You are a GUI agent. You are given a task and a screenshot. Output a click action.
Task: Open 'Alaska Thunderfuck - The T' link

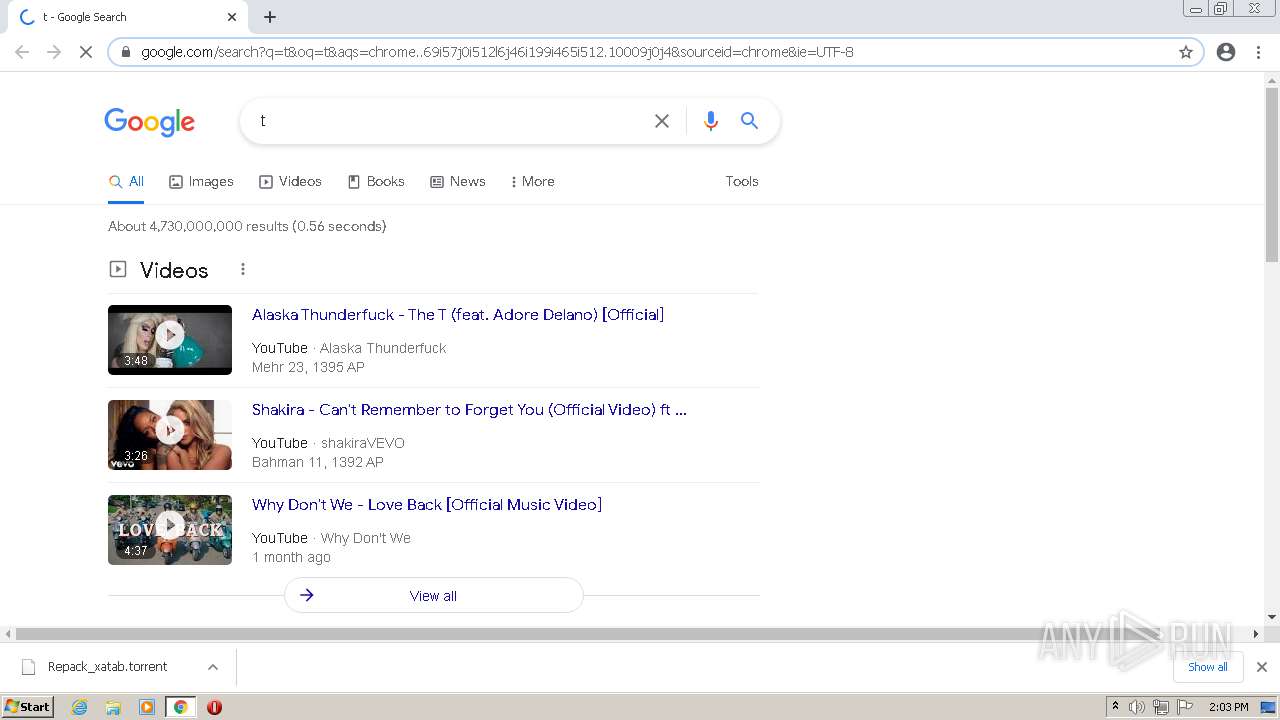point(458,315)
